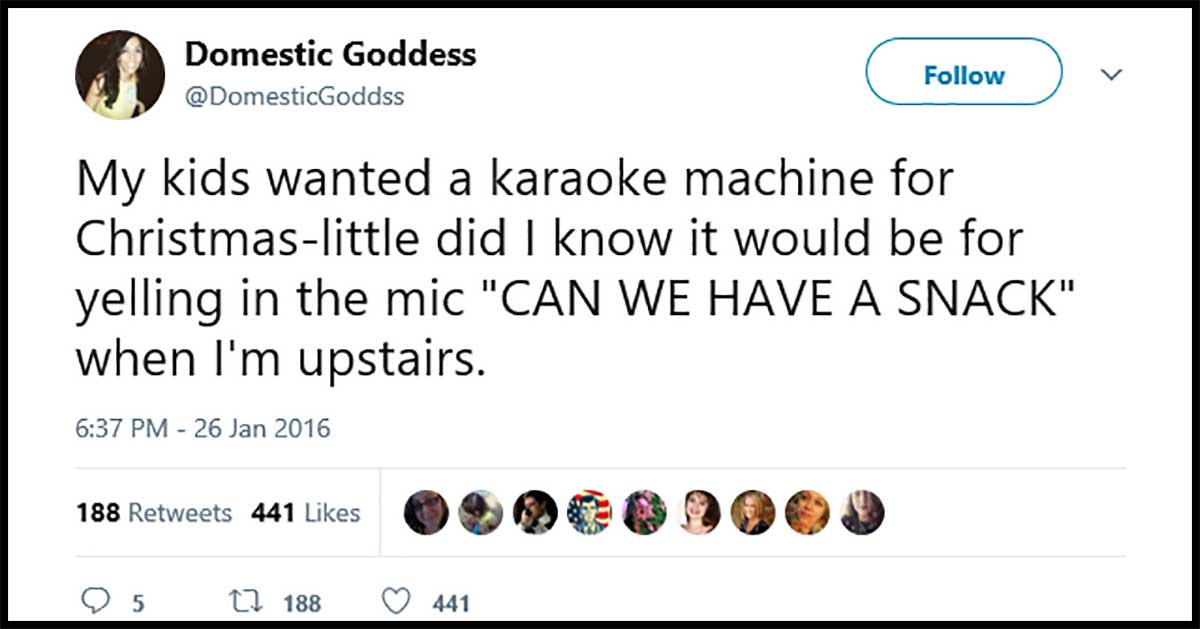Like the tweet with the heart icon
The width and height of the screenshot is (1200, 629).
pyautogui.click(x=399, y=602)
